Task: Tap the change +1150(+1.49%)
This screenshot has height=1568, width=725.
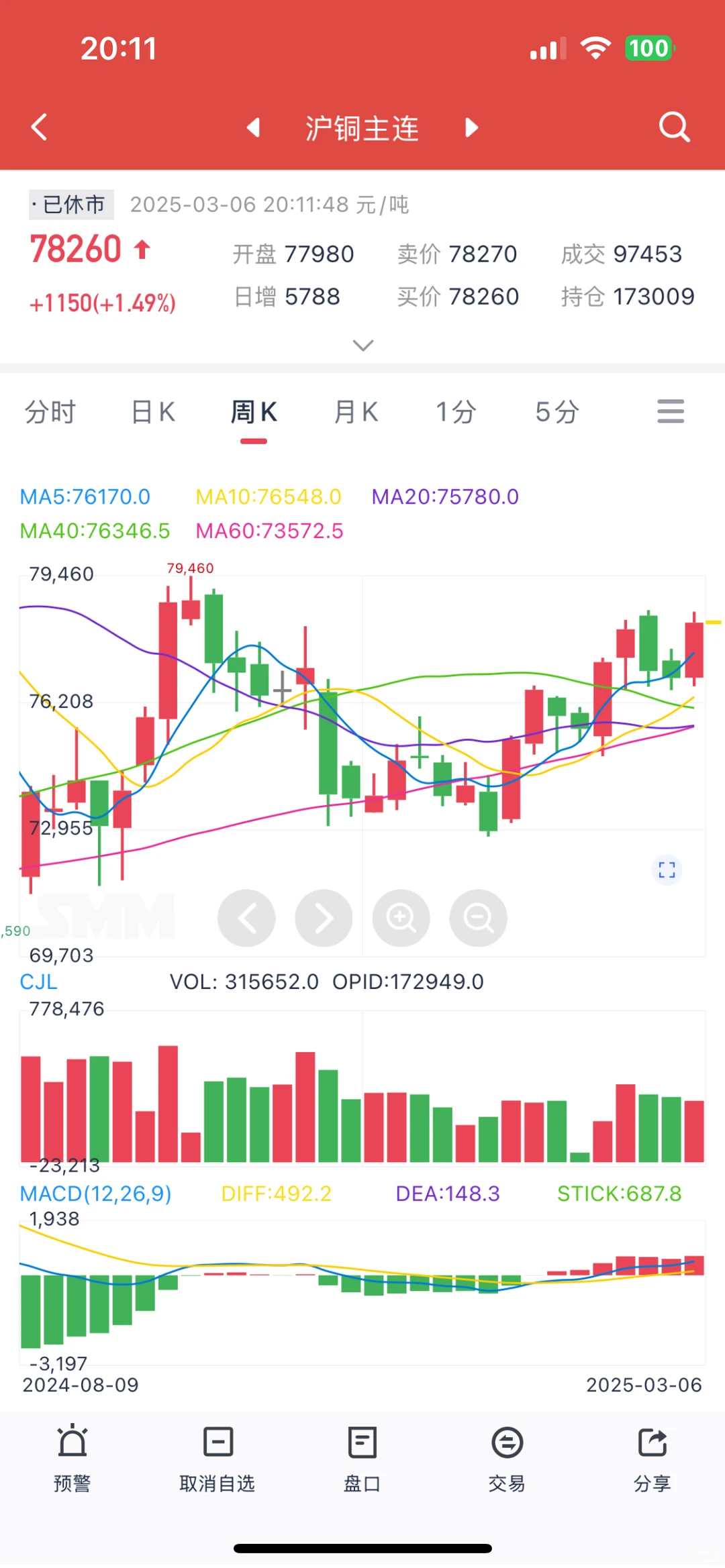Action: coord(103,303)
